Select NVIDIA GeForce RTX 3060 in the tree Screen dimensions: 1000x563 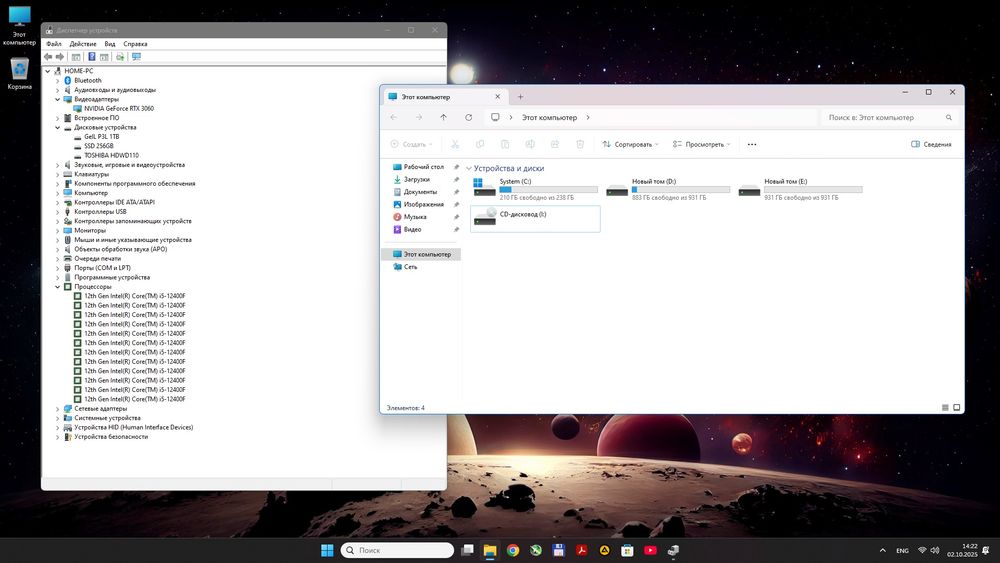tap(118, 108)
